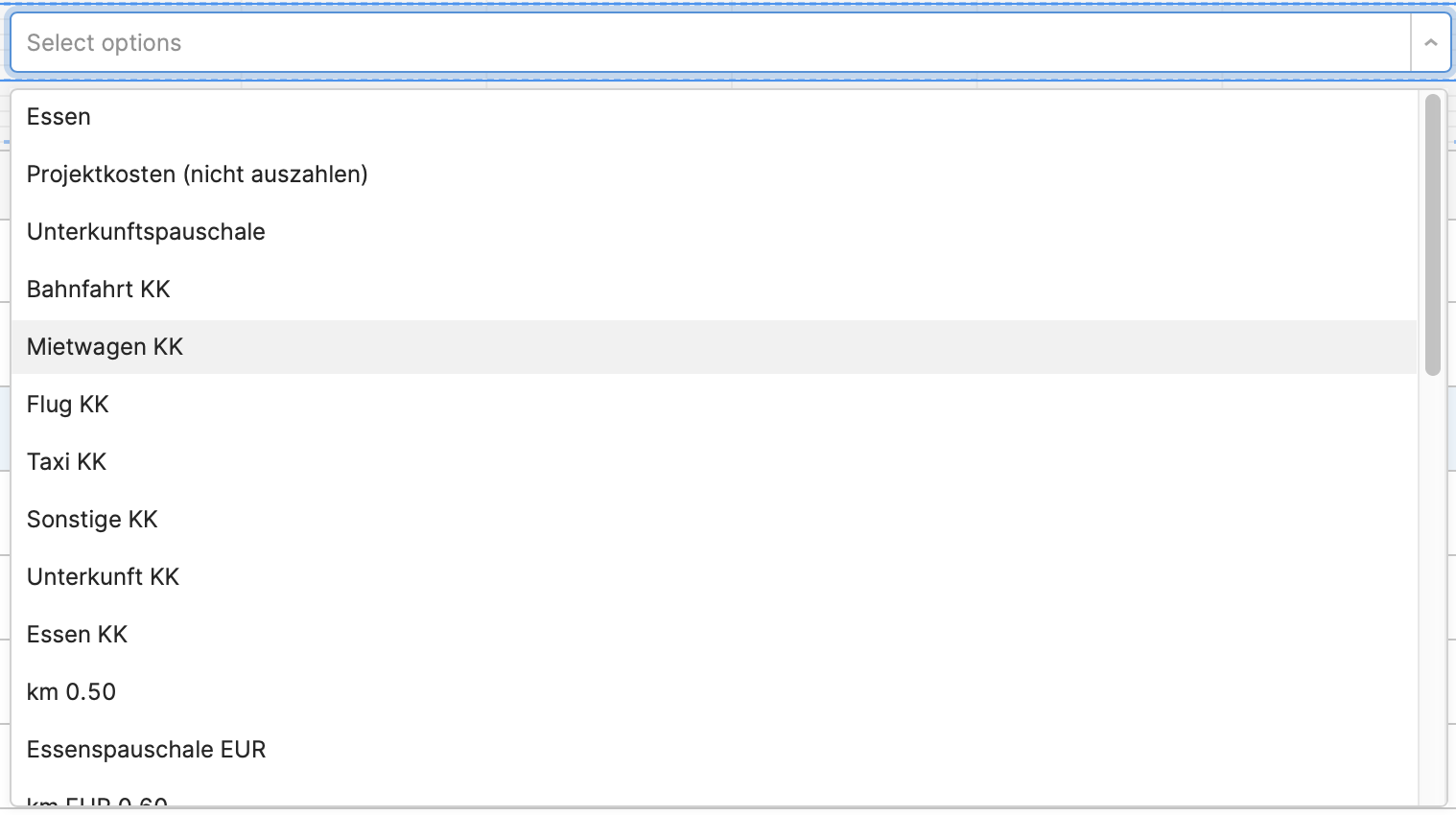
Task: Pick the Taxi KK option
Action: [714, 462]
